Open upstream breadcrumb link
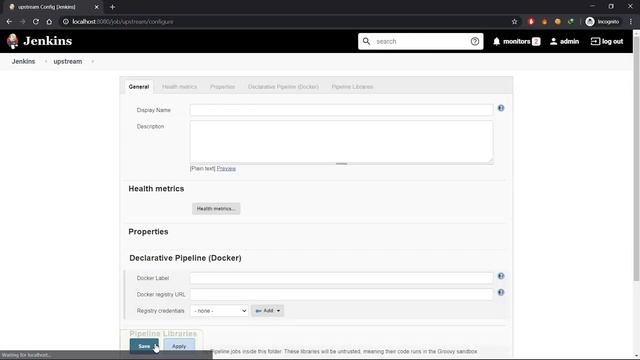The width and height of the screenshot is (640, 360). [68, 62]
